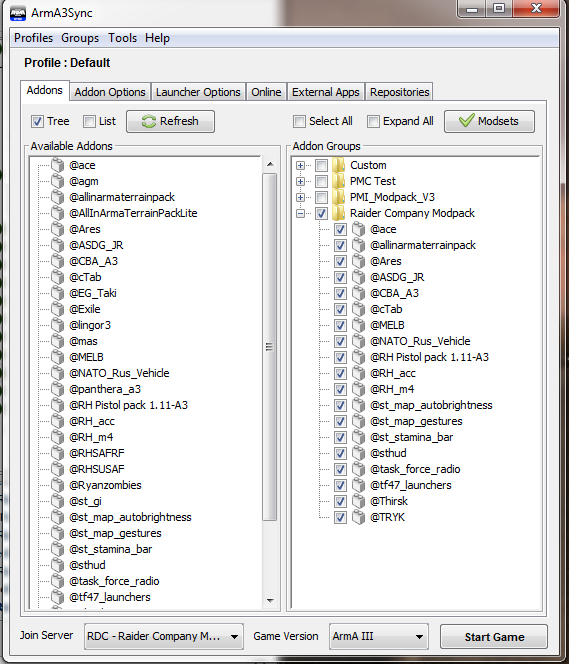The image size is (569, 664).
Task: Click the addon icon beside @panthera_a3
Action: [x=58, y=389]
